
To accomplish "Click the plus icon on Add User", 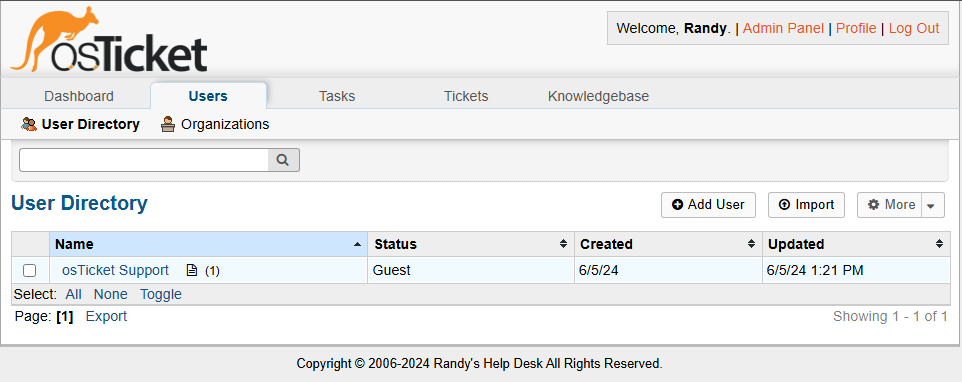I will click(677, 205).
